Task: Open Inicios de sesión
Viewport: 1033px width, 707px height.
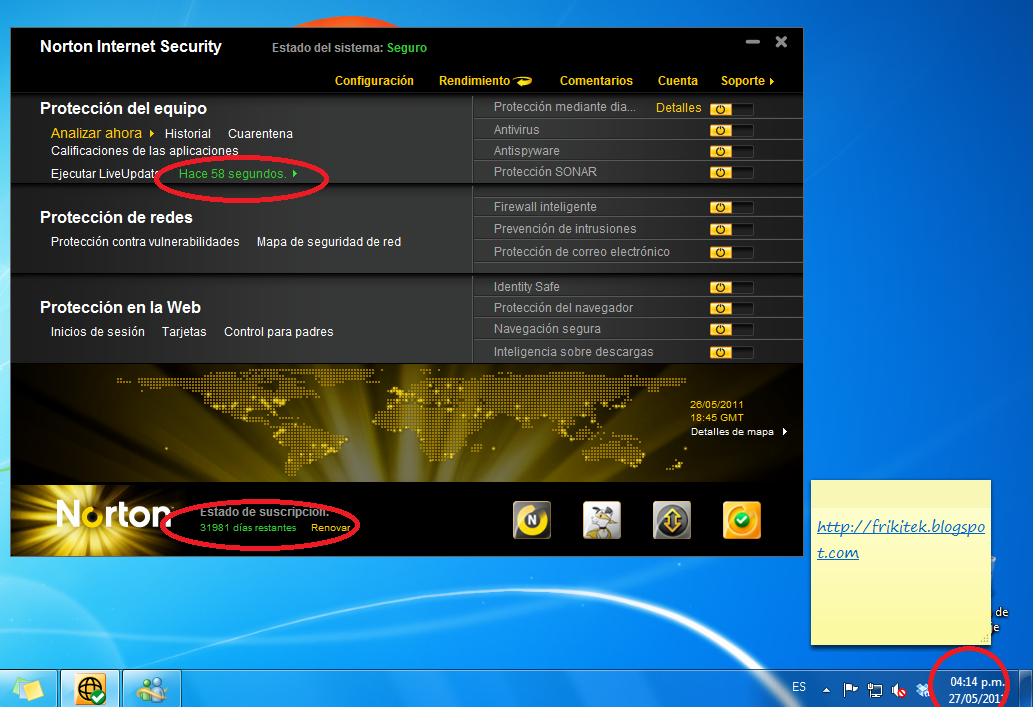Action: pos(98,332)
